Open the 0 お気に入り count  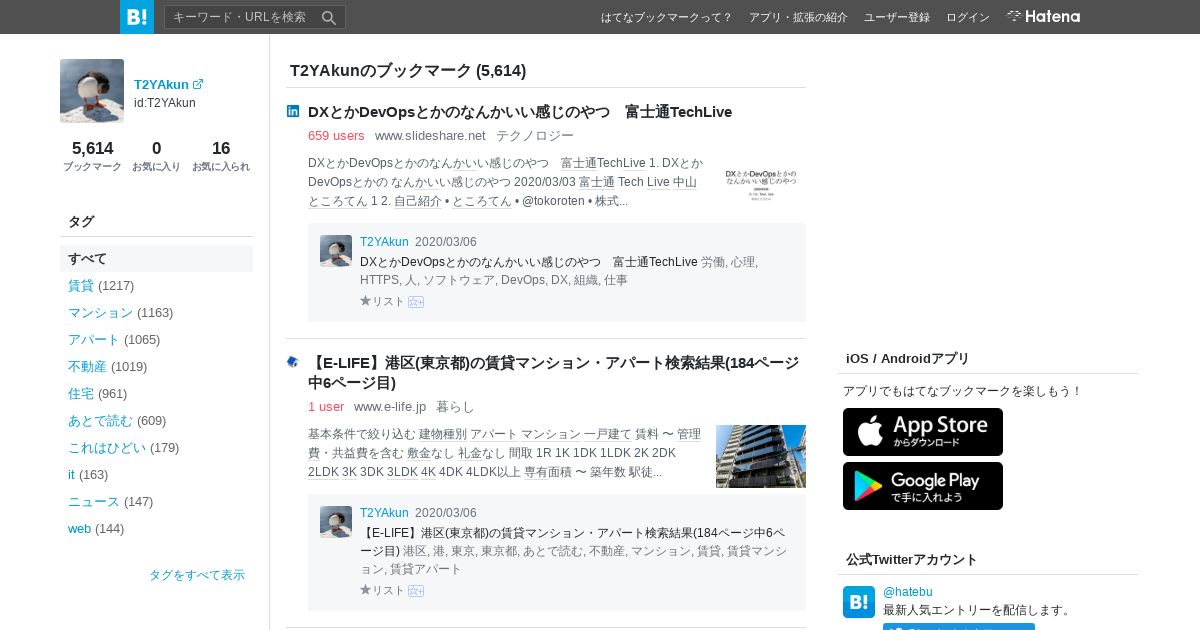click(156, 156)
